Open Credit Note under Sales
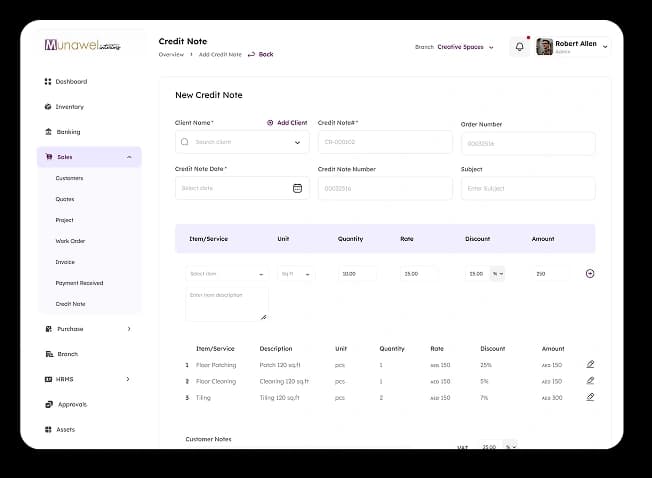Viewport: 652px width, 478px height. coord(70,304)
